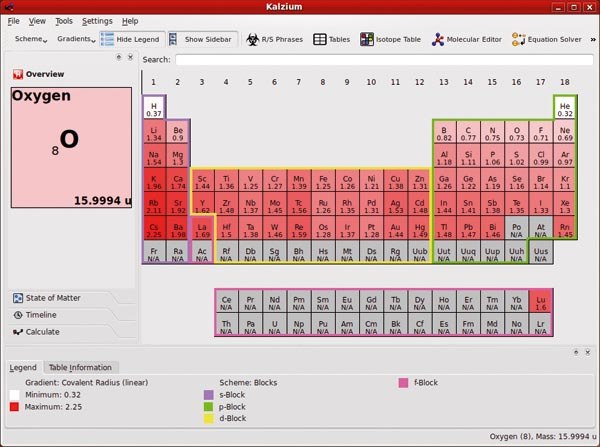
Task: Close the sidebar panel with its X icon
Action: (x=130, y=57)
